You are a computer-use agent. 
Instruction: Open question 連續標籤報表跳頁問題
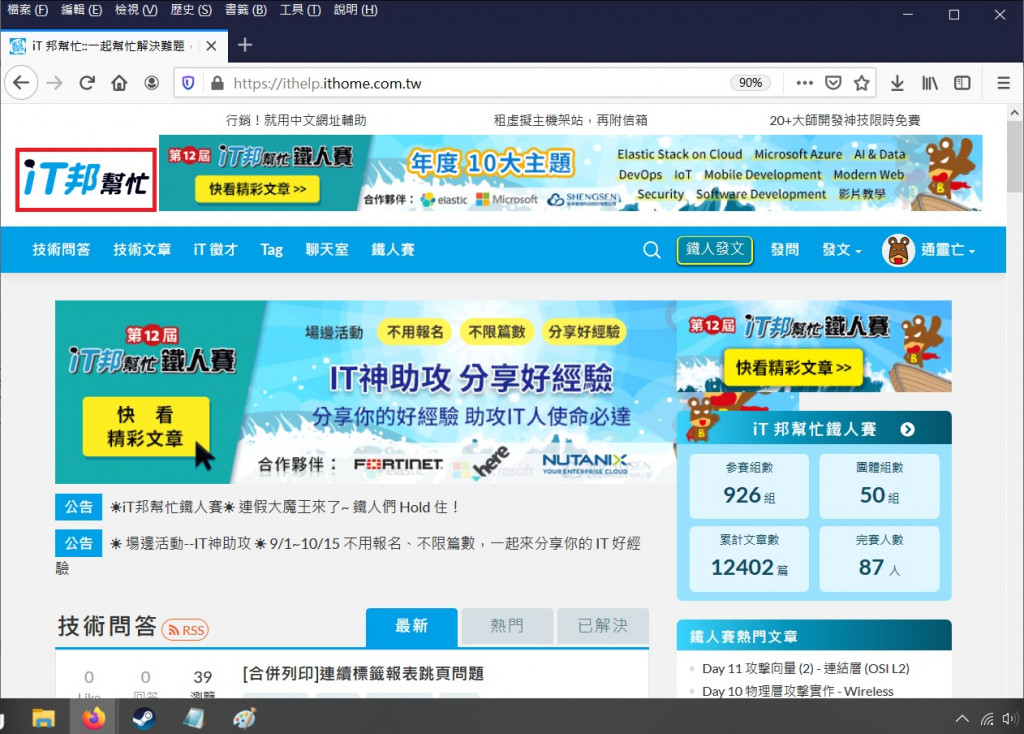363,673
